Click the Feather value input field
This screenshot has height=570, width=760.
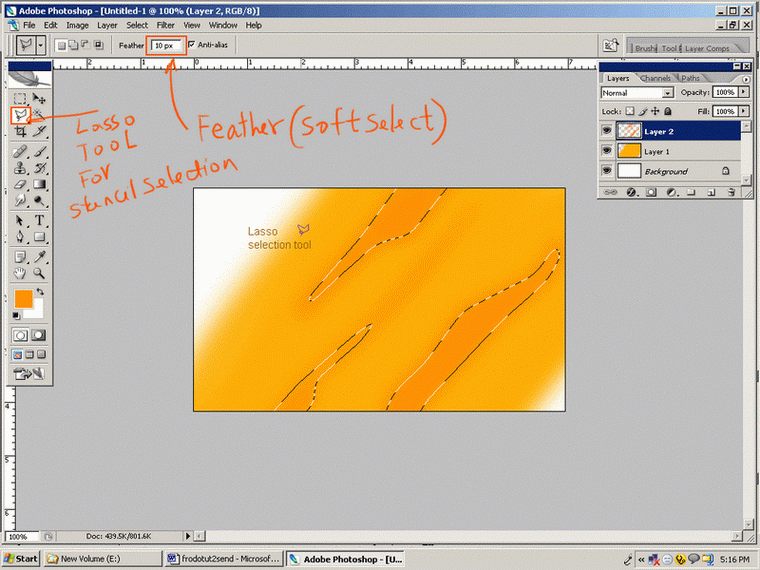(x=165, y=45)
